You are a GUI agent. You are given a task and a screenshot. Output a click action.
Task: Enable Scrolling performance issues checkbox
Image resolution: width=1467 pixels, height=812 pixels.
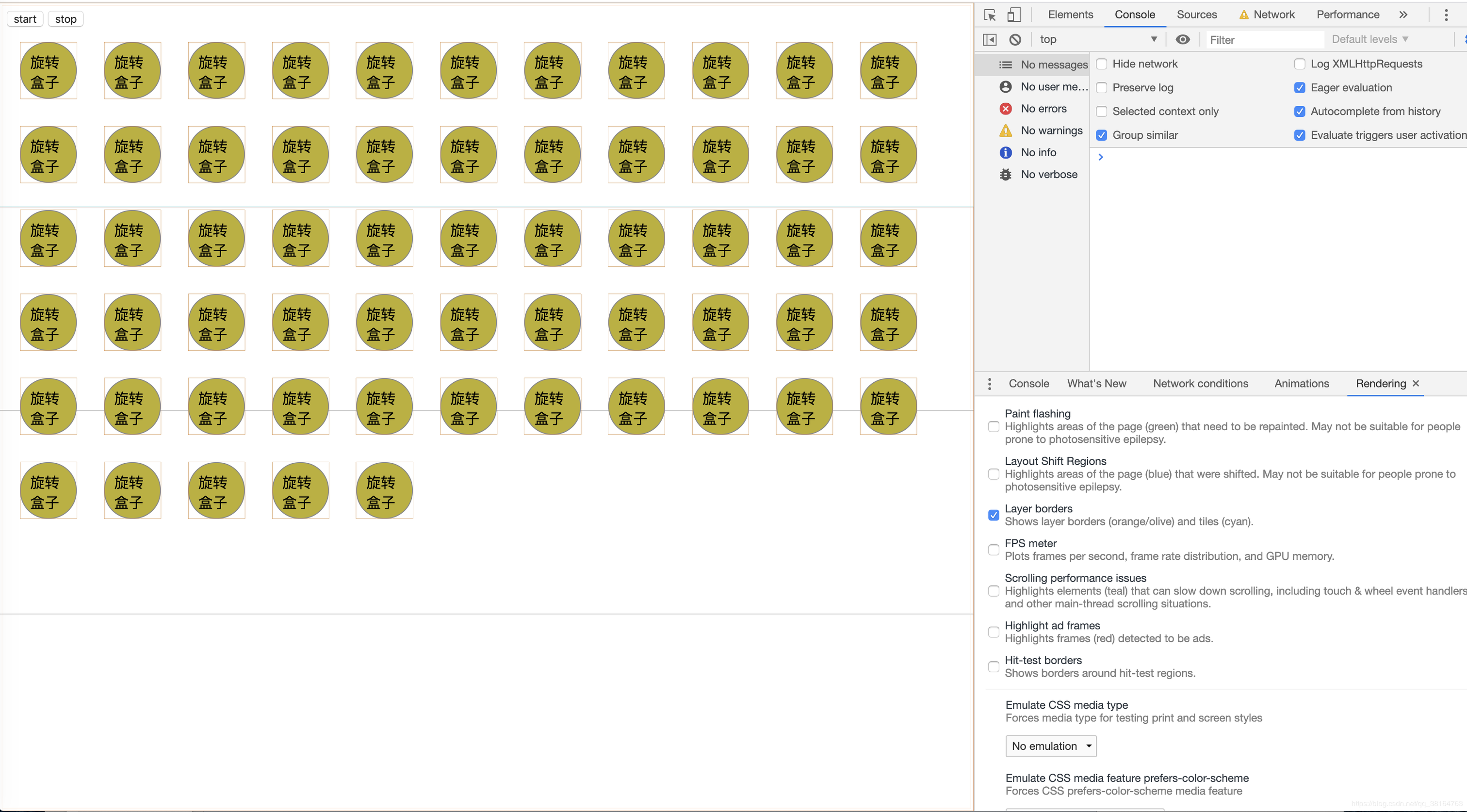(x=993, y=592)
